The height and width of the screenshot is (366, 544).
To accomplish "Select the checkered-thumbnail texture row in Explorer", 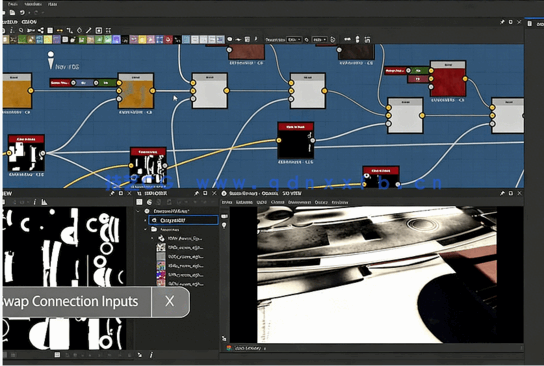I will pos(180,247).
